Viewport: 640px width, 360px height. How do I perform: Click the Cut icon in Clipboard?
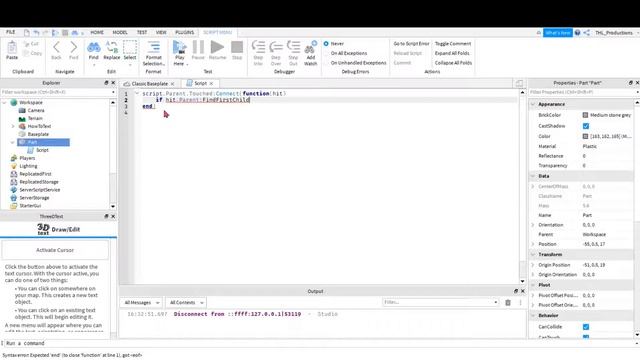27,44
